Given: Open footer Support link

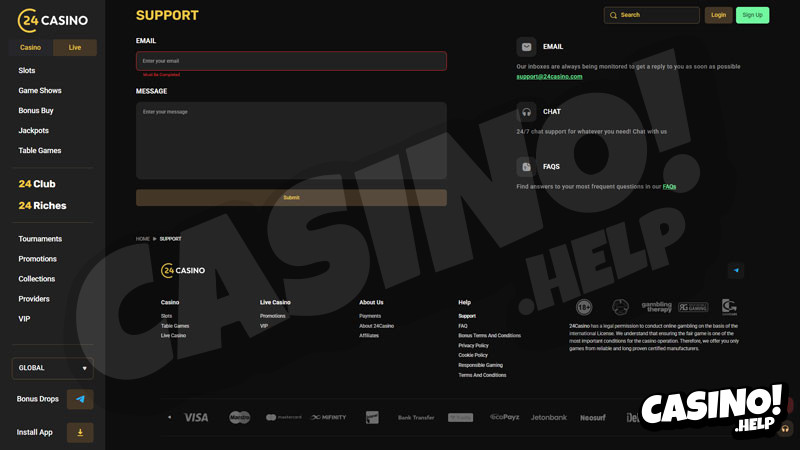Looking at the screenshot, I should point(467,316).
